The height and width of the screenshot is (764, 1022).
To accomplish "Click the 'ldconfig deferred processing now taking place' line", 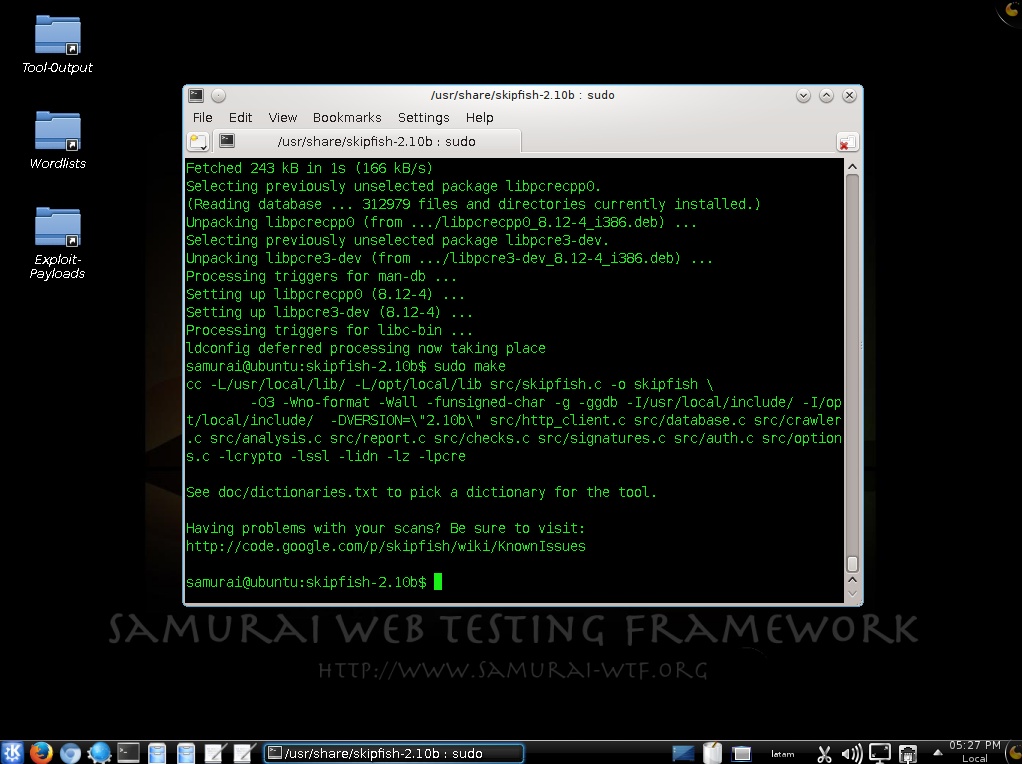I will (x=366, y=348).
